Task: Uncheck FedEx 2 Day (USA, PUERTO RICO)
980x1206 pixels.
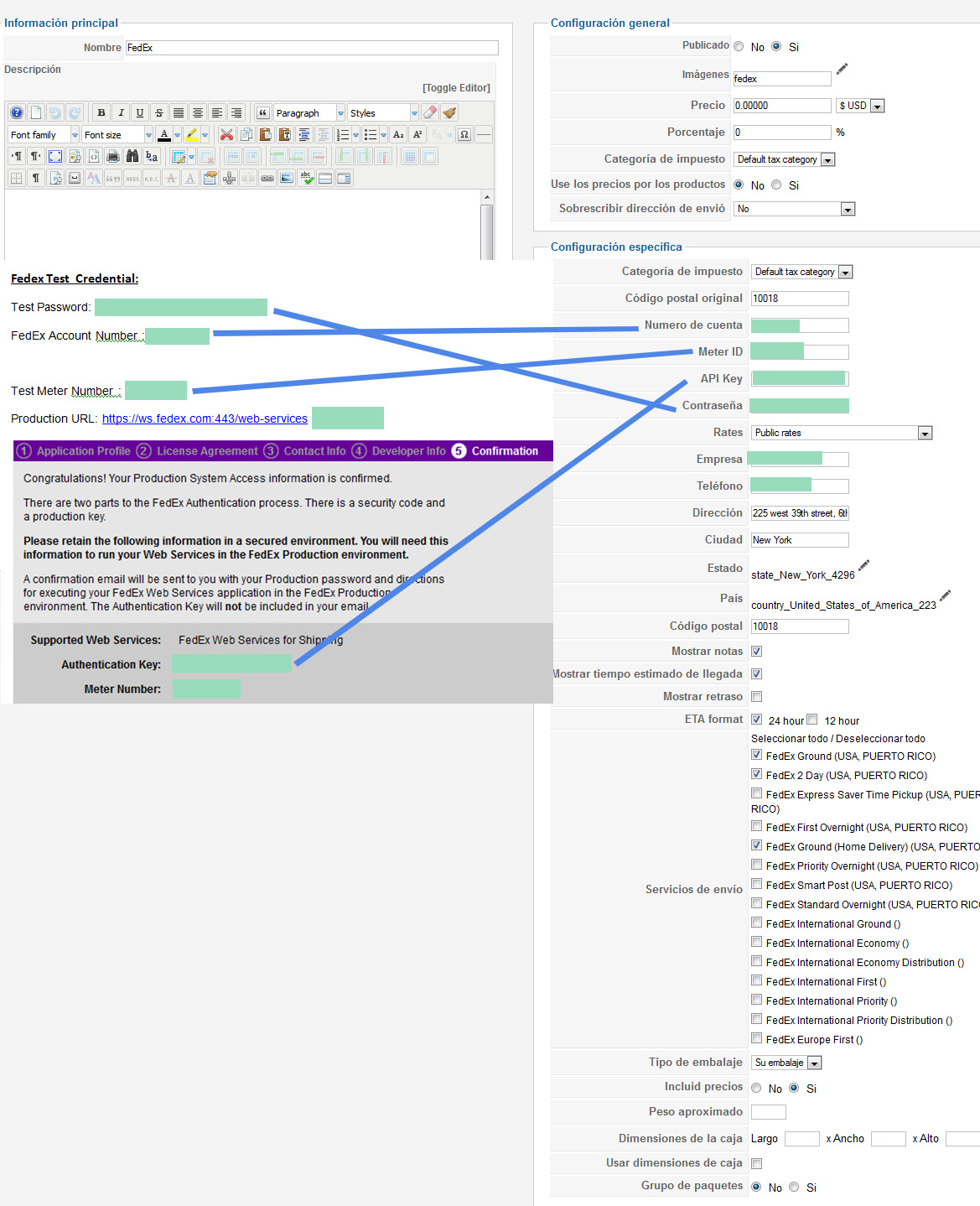Action: (757, 774)
